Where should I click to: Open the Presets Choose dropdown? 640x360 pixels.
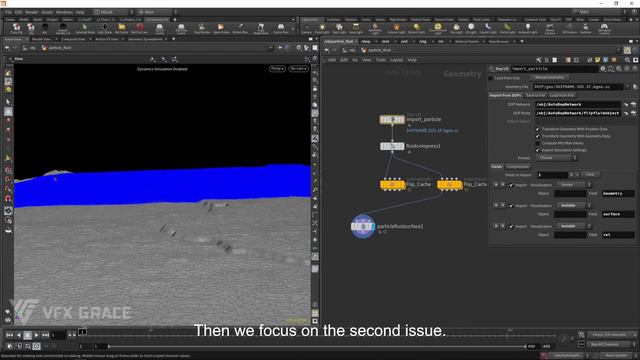click(556, 158)
